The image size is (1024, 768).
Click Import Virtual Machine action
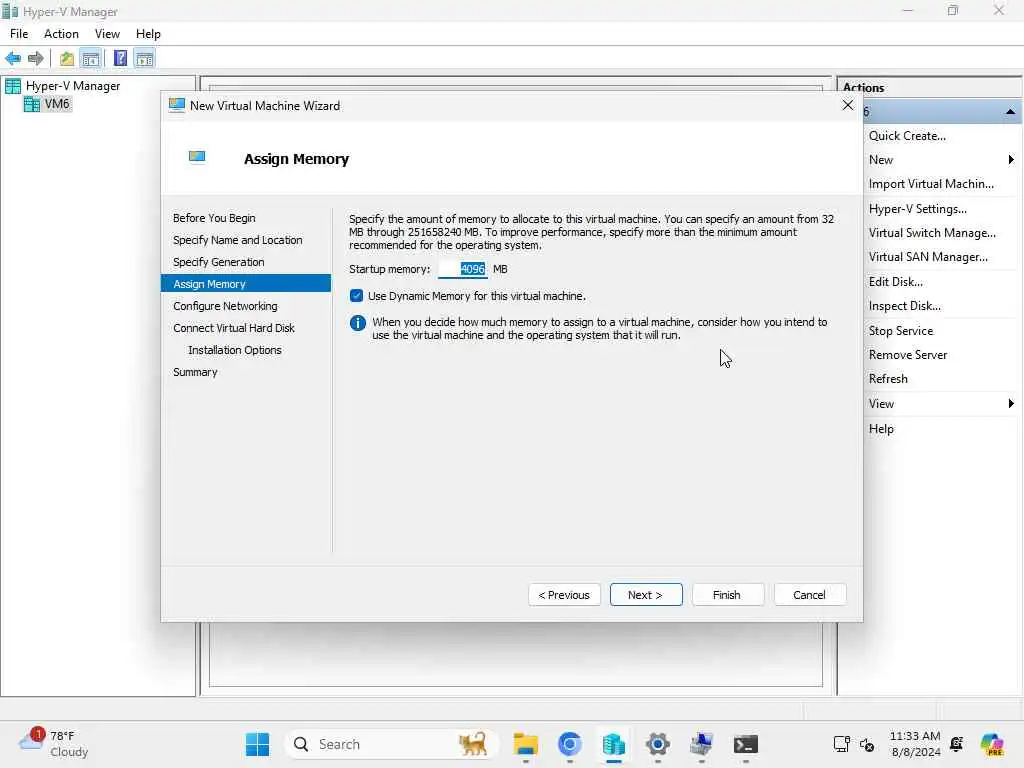[931, 184]
